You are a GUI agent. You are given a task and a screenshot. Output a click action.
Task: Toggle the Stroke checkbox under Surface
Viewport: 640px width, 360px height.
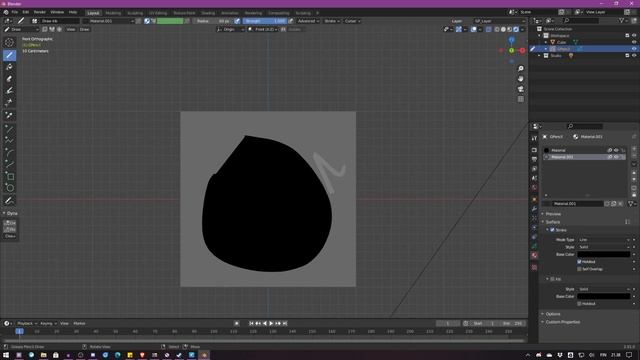552,230
